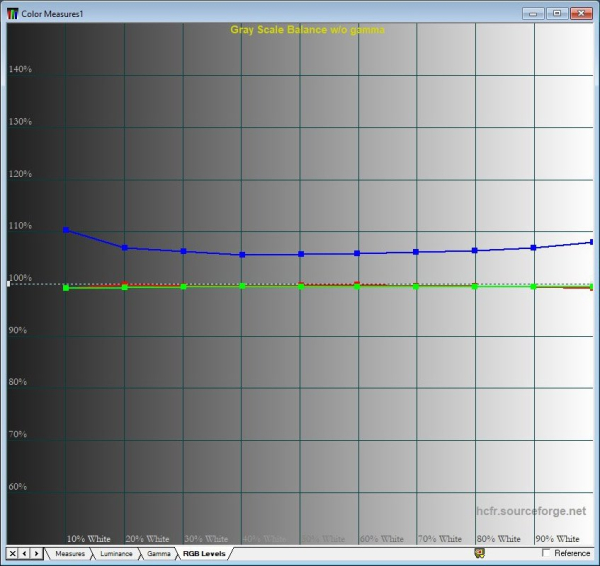600x566 pixels.
Task: Click the left tab scroll arrow
Action: tap(24, 553)
